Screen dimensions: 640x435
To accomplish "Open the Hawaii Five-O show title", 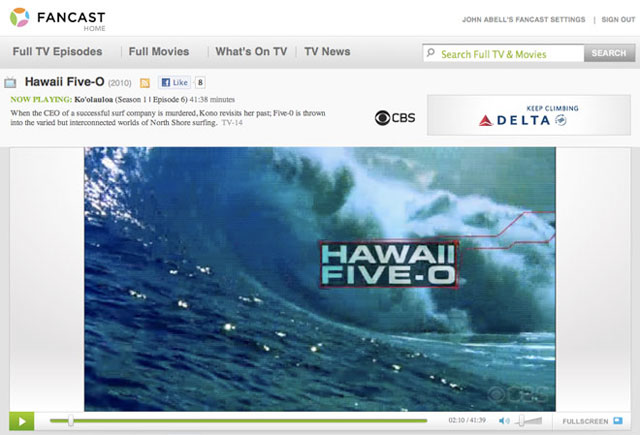I will (64, 82).
